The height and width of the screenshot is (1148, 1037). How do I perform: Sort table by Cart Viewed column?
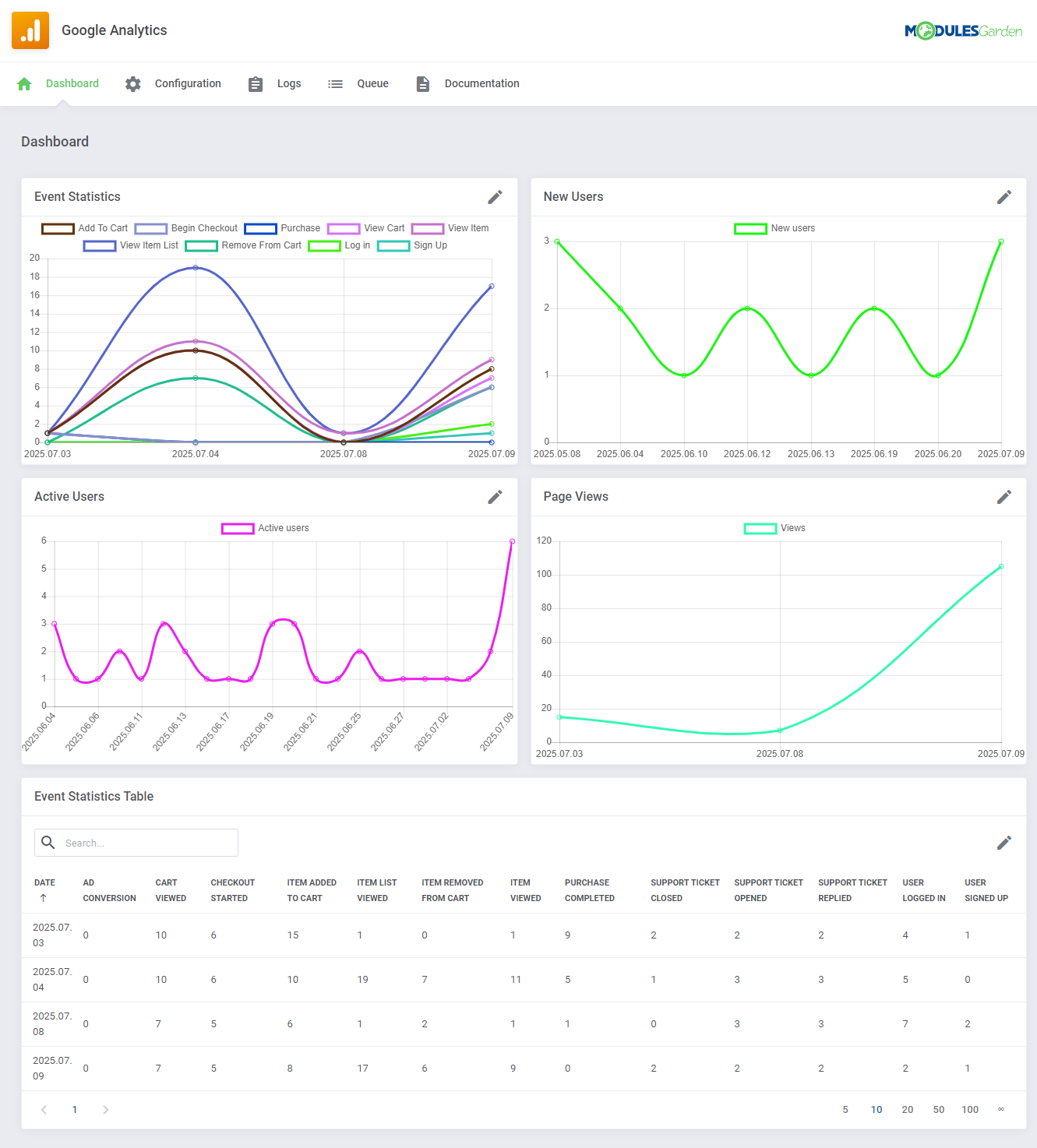click(x=171, y=890)
